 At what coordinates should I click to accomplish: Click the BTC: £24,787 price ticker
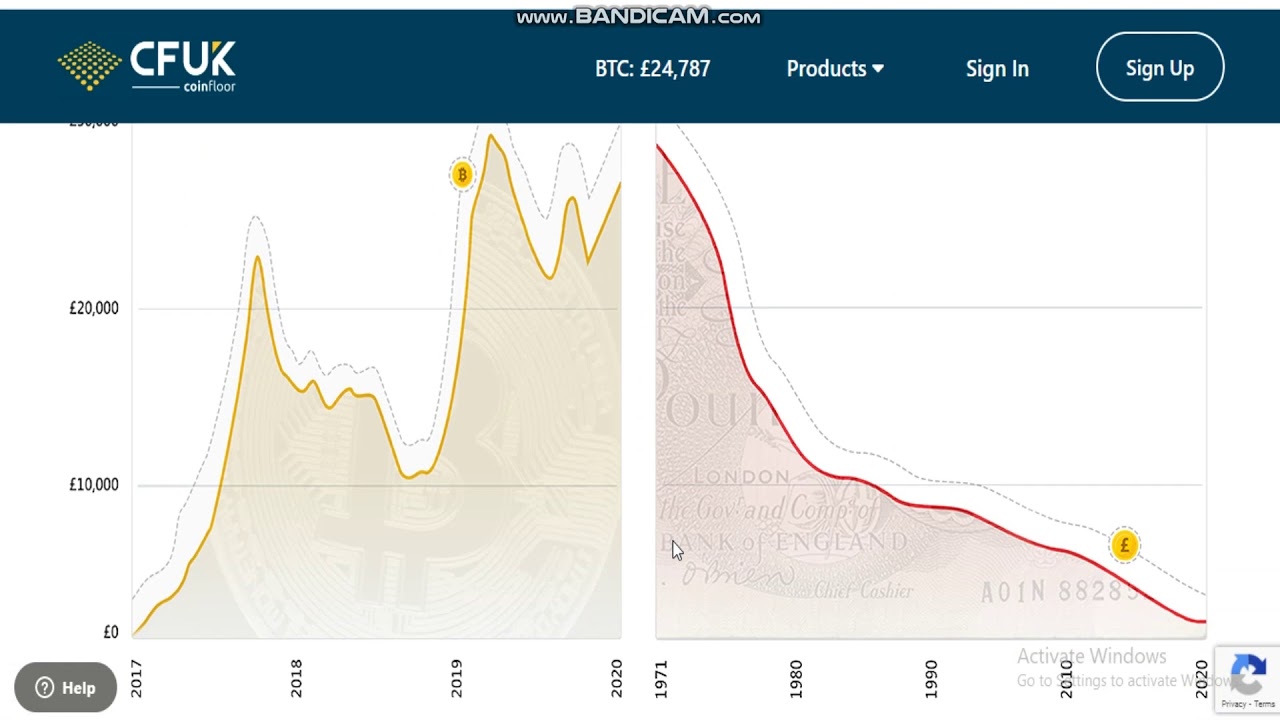[652, 69]
